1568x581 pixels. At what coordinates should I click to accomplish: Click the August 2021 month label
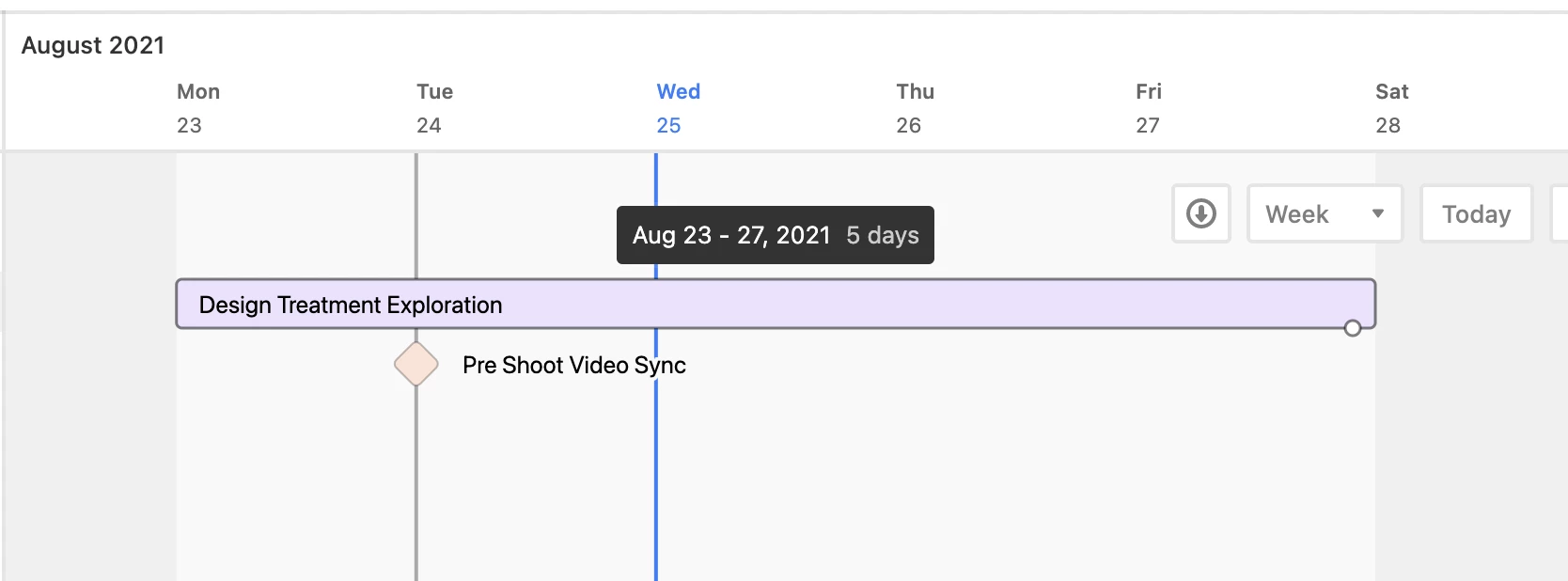coord(93,45)
